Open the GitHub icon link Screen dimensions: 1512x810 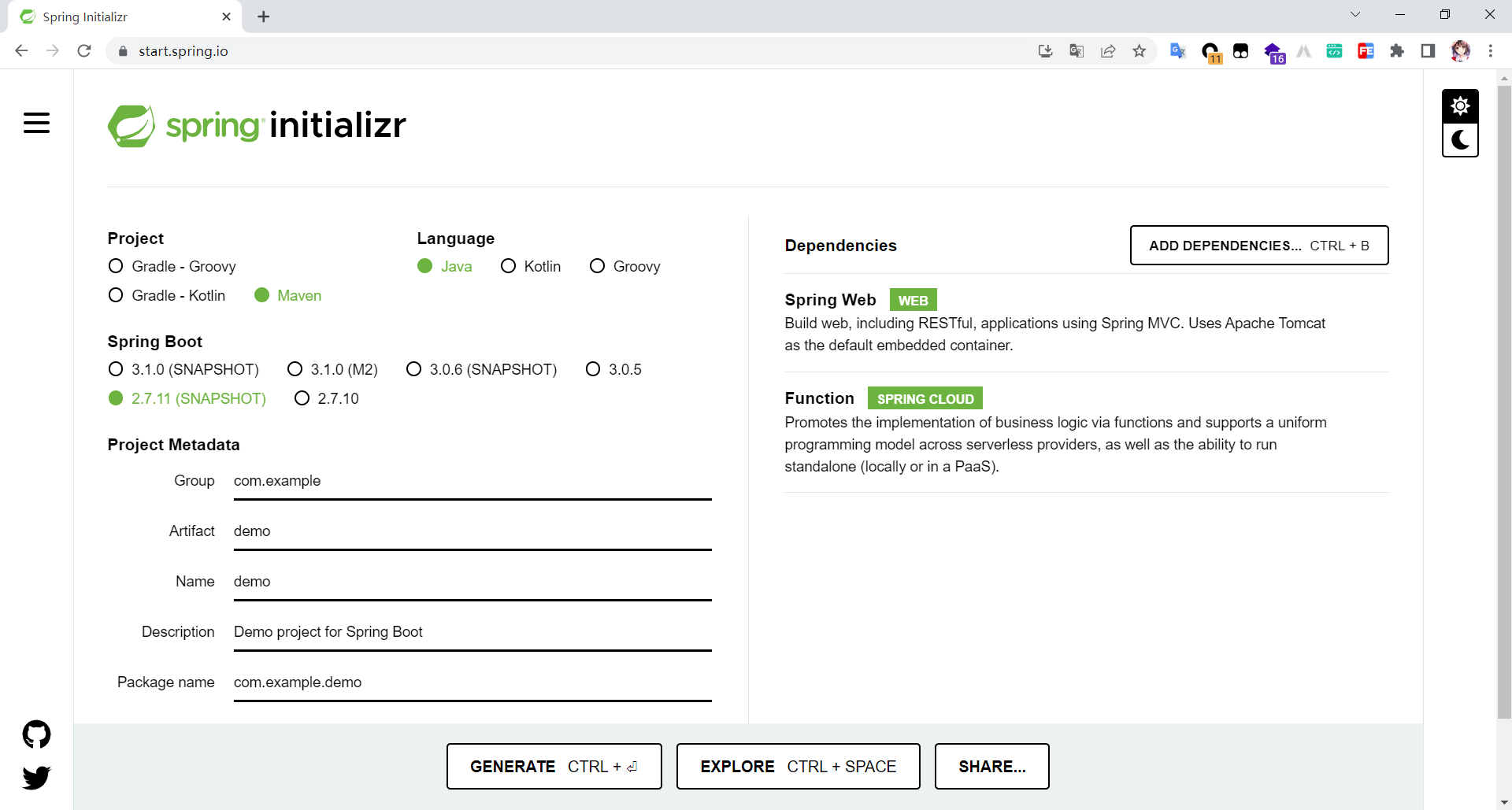click(36, 734)
